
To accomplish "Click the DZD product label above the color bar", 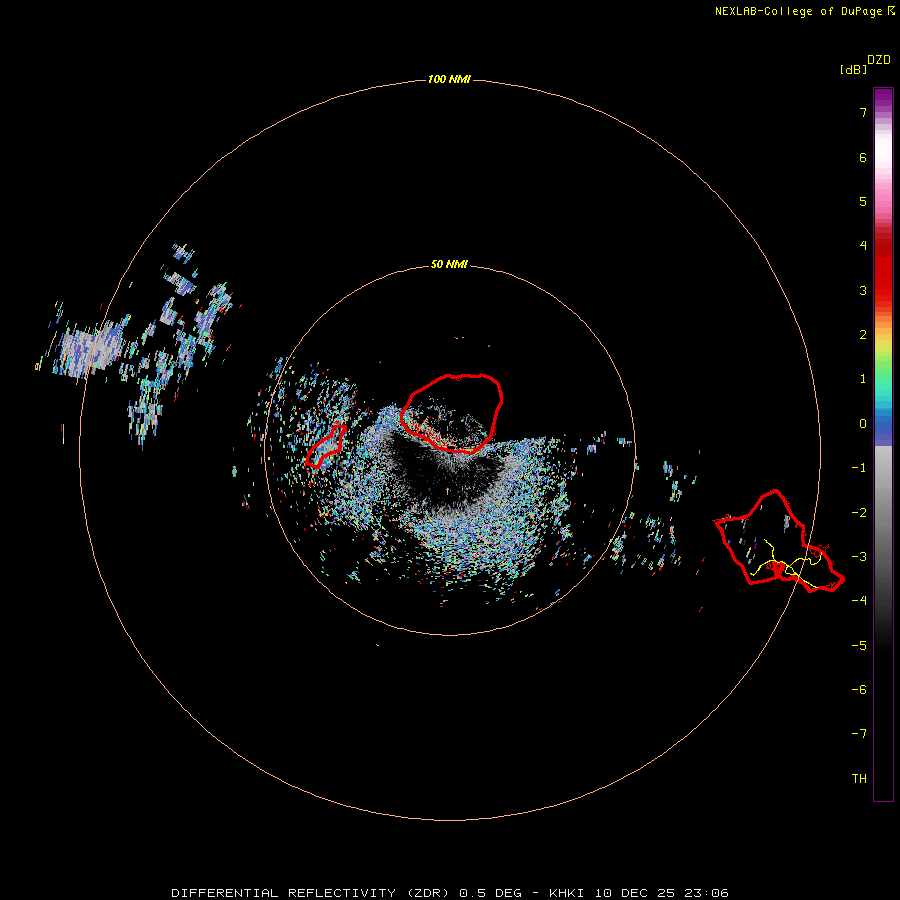I will tap(879, 60).
